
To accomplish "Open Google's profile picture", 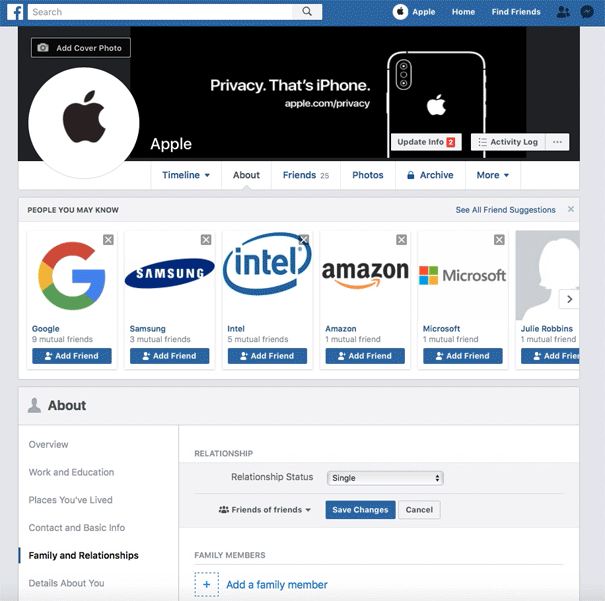I will pos(72,276).
